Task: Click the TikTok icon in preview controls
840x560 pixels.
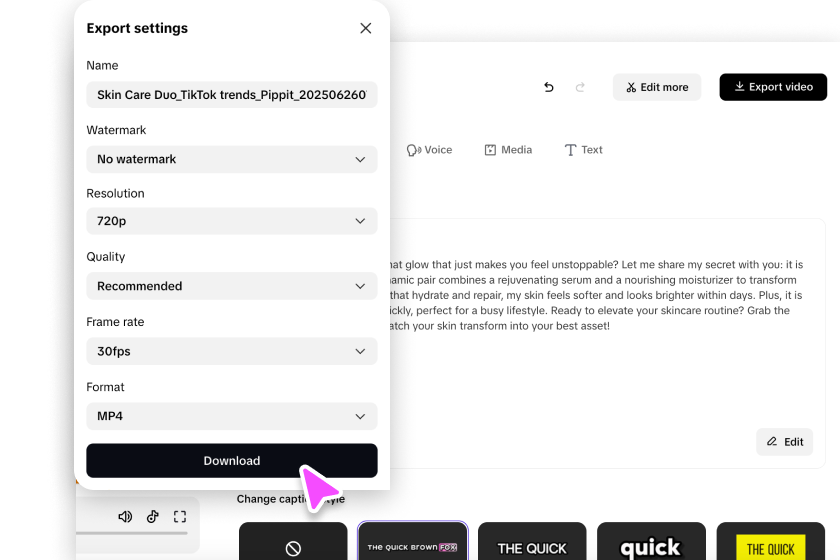Action: [153, 517]
